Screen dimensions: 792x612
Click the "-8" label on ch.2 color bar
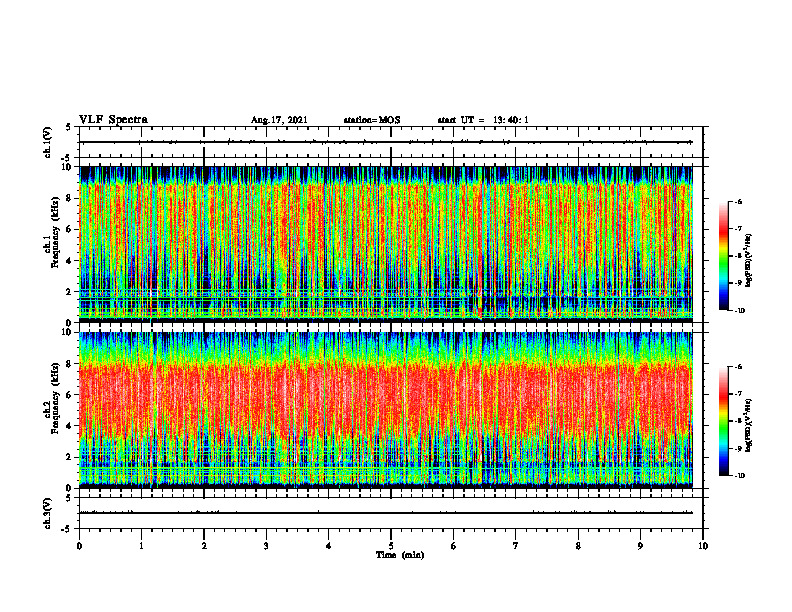click(738, 421)
